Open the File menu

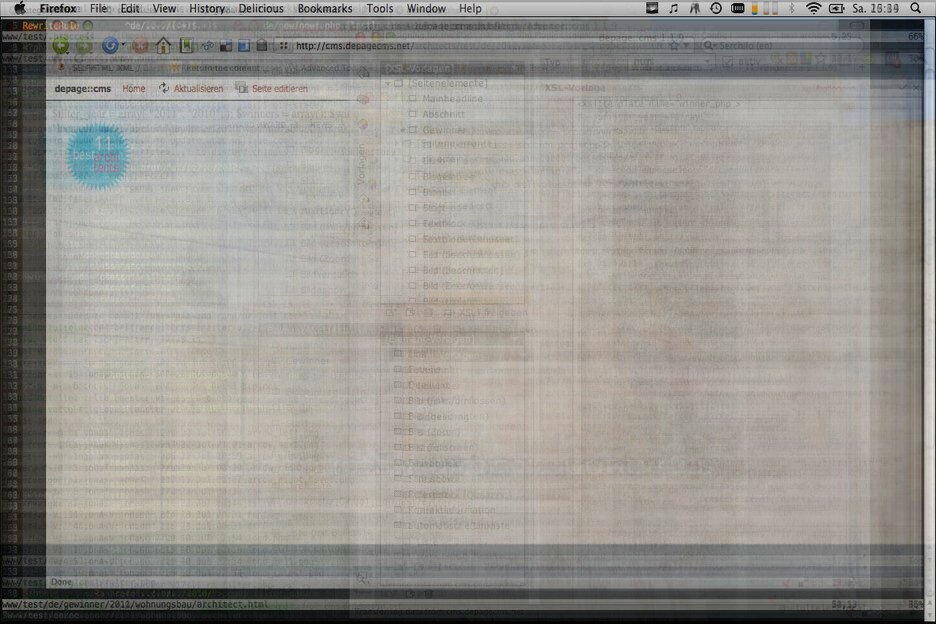coord(98,8)
